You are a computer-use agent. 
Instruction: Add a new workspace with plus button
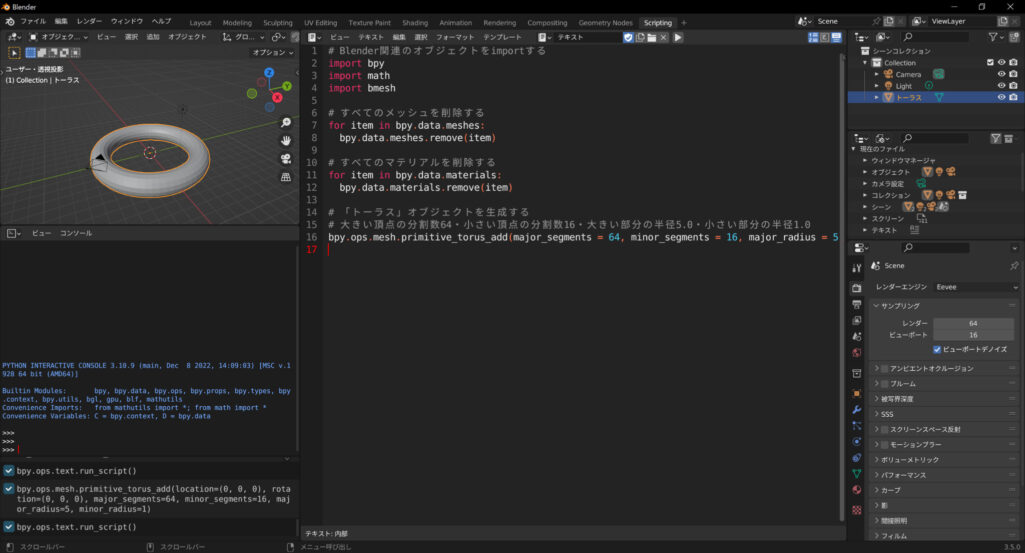(684, 23)
